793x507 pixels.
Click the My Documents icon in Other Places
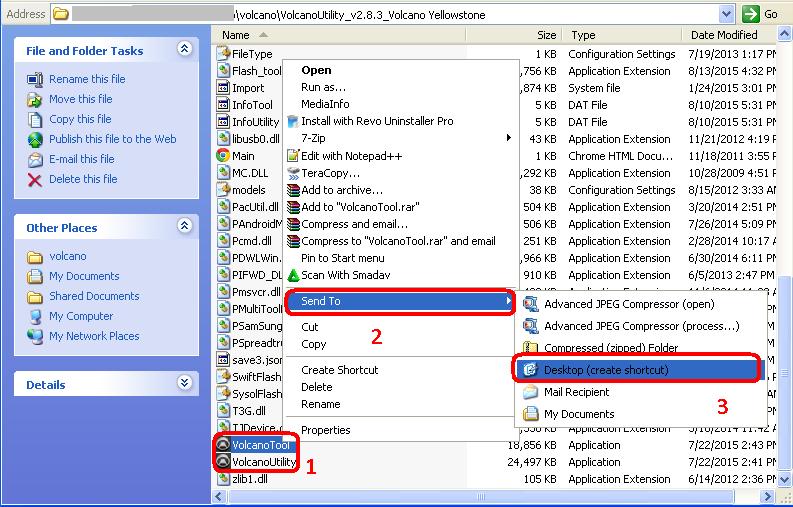click(35, 276)
